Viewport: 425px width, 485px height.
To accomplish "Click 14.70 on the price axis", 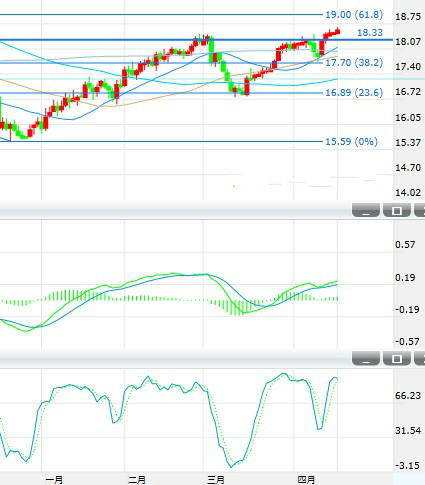I will [408, 167].
